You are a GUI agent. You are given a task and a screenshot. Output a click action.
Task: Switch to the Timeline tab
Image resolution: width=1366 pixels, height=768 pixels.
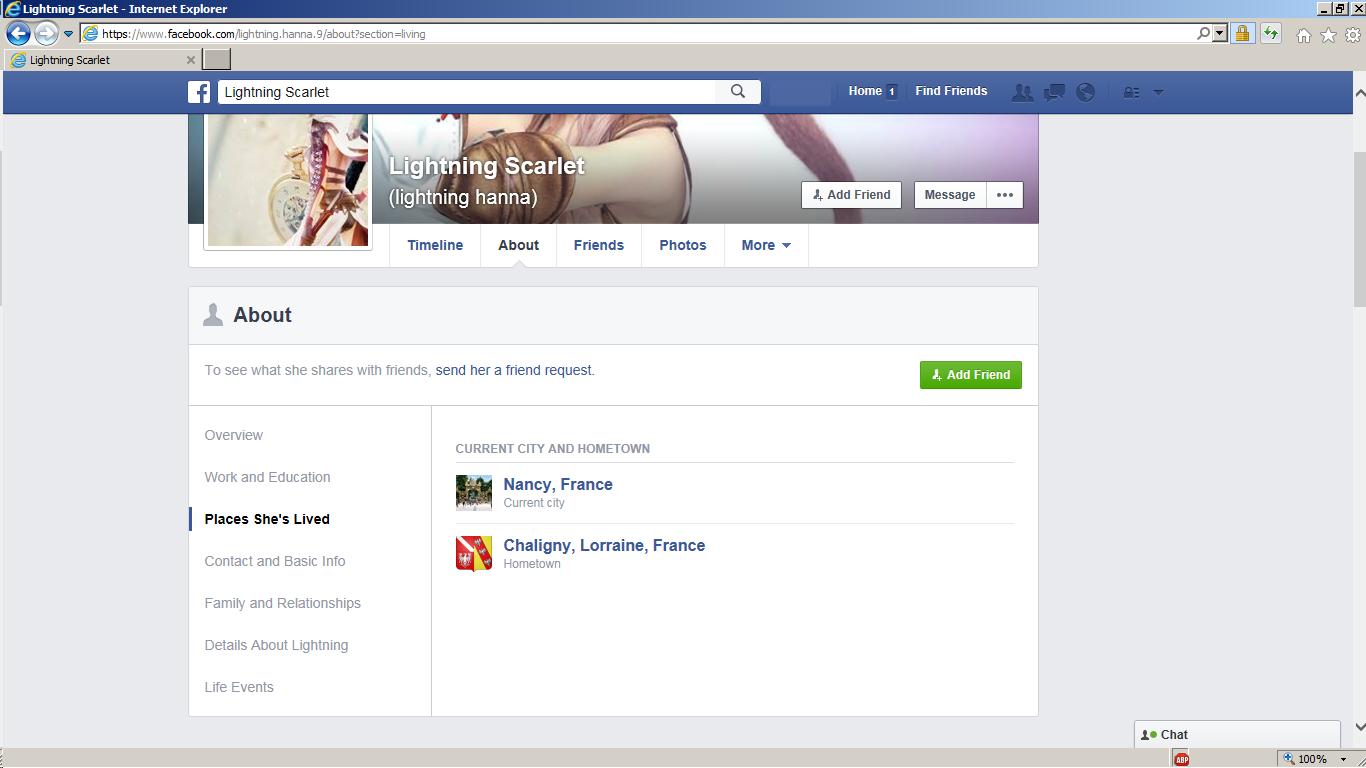point(435,245)
